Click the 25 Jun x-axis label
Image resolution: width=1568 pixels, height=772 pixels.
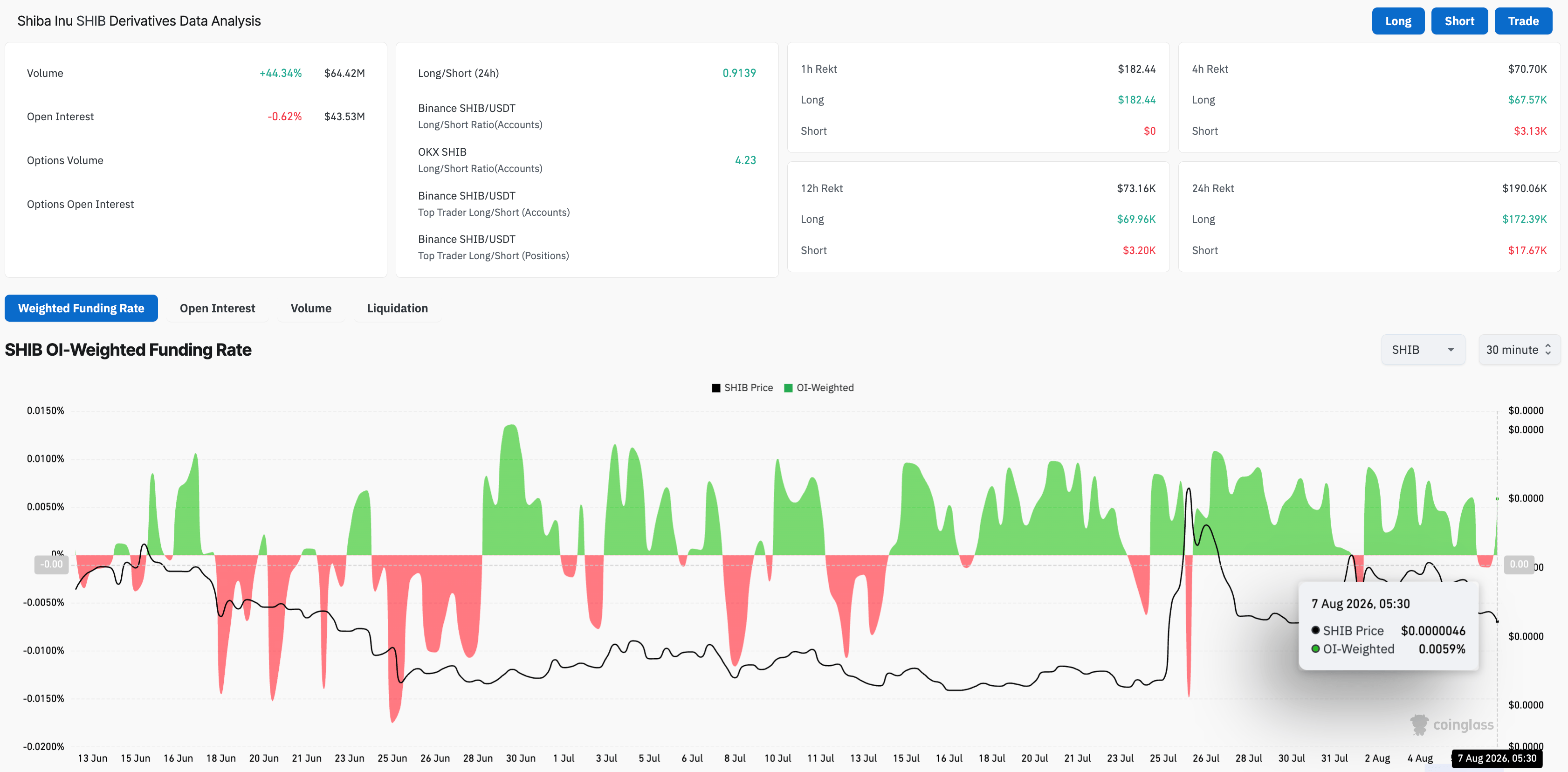(x=392, y=758)
